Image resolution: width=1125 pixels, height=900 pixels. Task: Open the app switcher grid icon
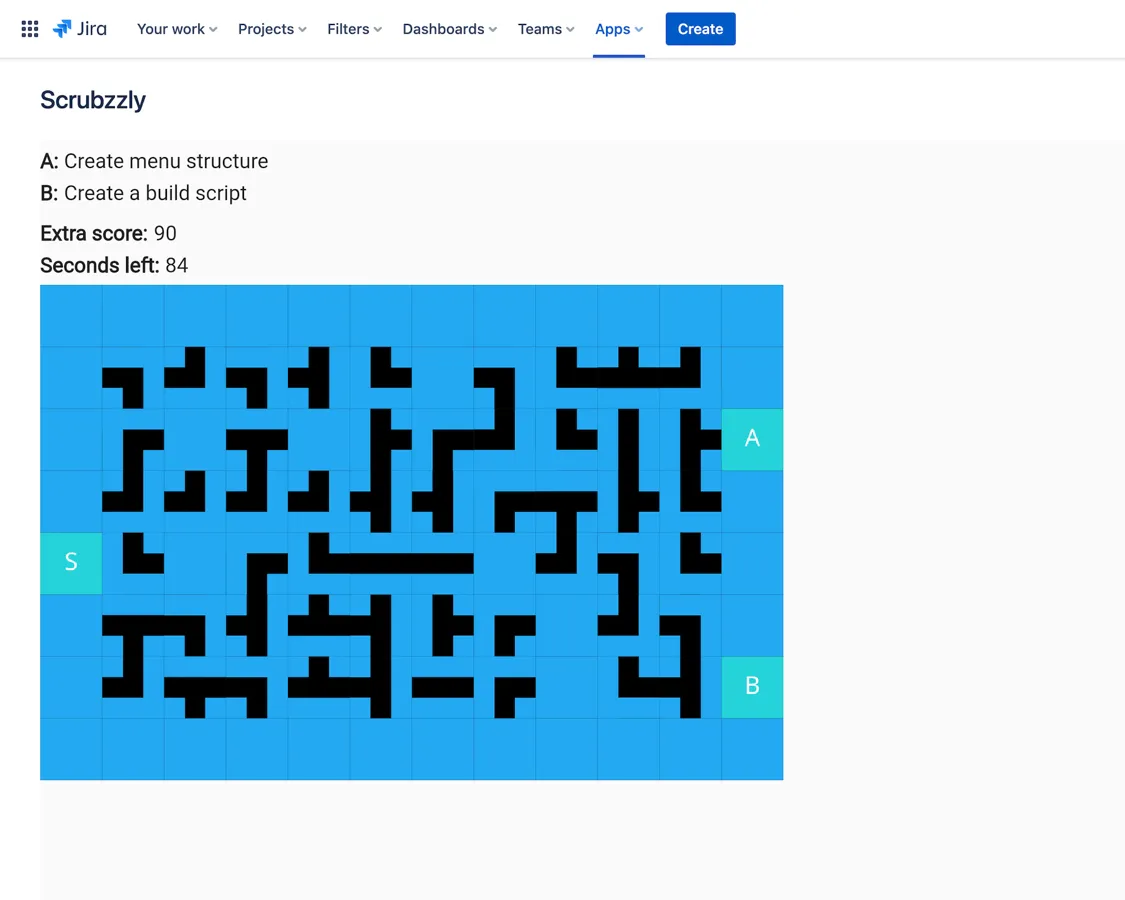coord(29,29)
